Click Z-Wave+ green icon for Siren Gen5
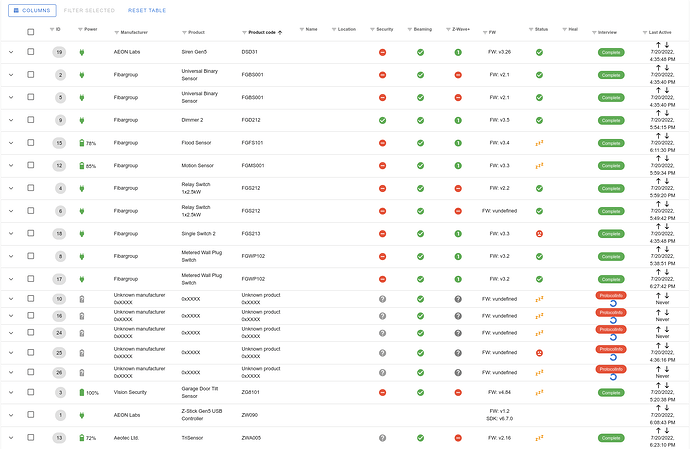Screen dimensions: 690x449 458,52
